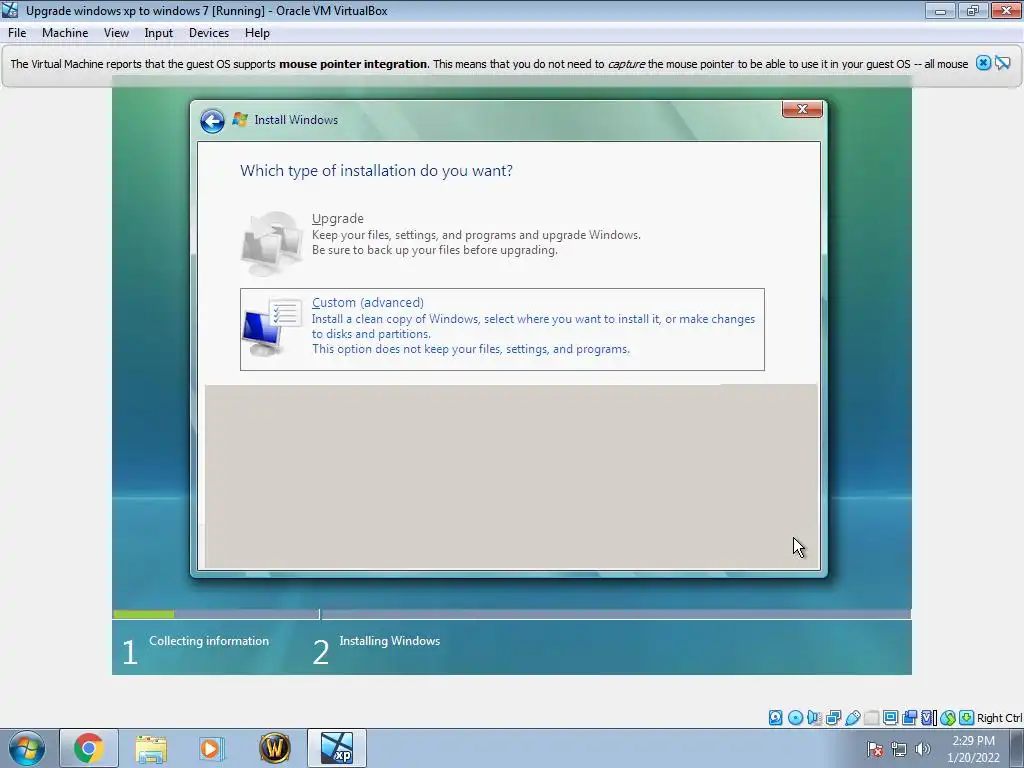
Task: Click the Right Ctrl host key label
Action: tap(999, 718)
